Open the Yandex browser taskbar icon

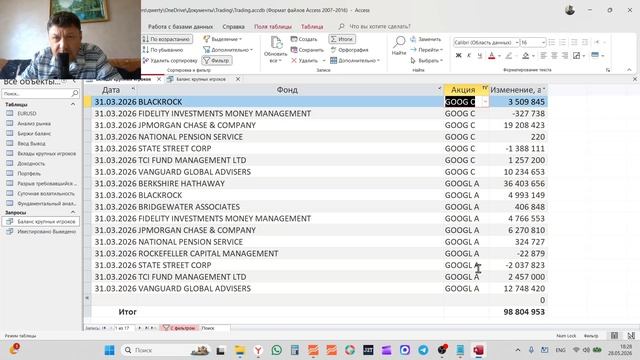(x=258, y=350)
